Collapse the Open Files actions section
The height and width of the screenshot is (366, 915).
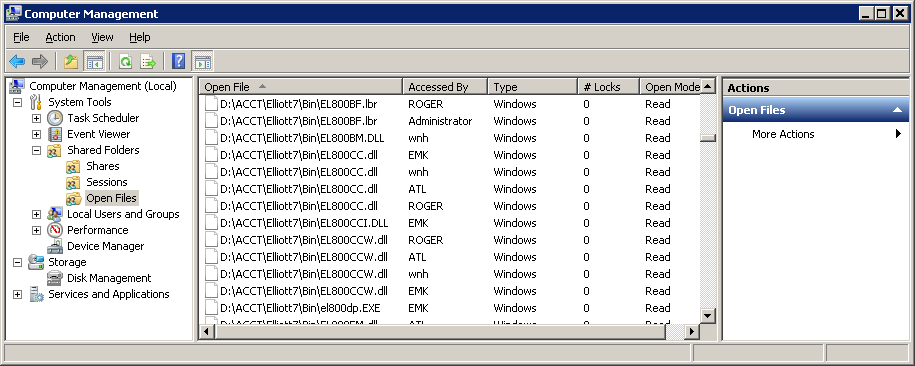click(896, 110)
